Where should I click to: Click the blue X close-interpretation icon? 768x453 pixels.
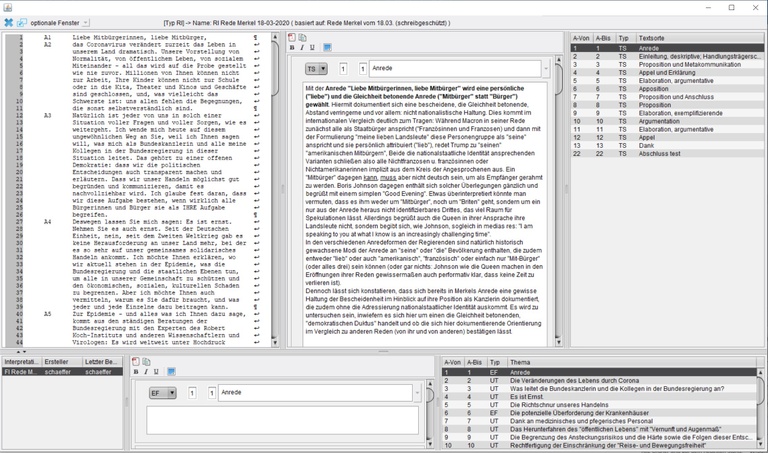click(8, 23)
